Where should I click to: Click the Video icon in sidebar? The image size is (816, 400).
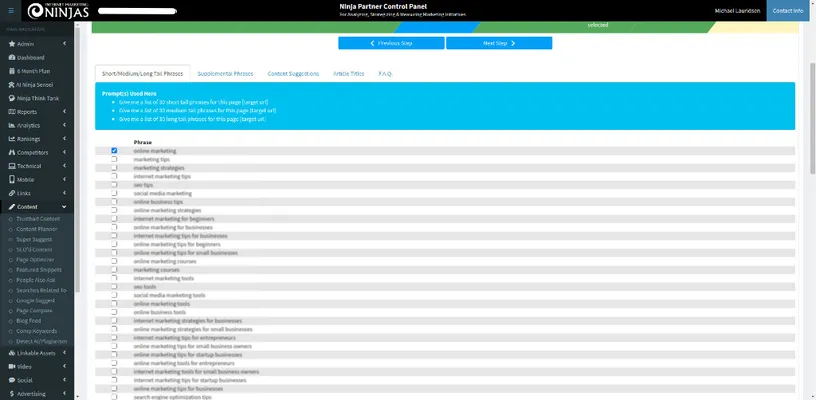click(x=11, y=366)
